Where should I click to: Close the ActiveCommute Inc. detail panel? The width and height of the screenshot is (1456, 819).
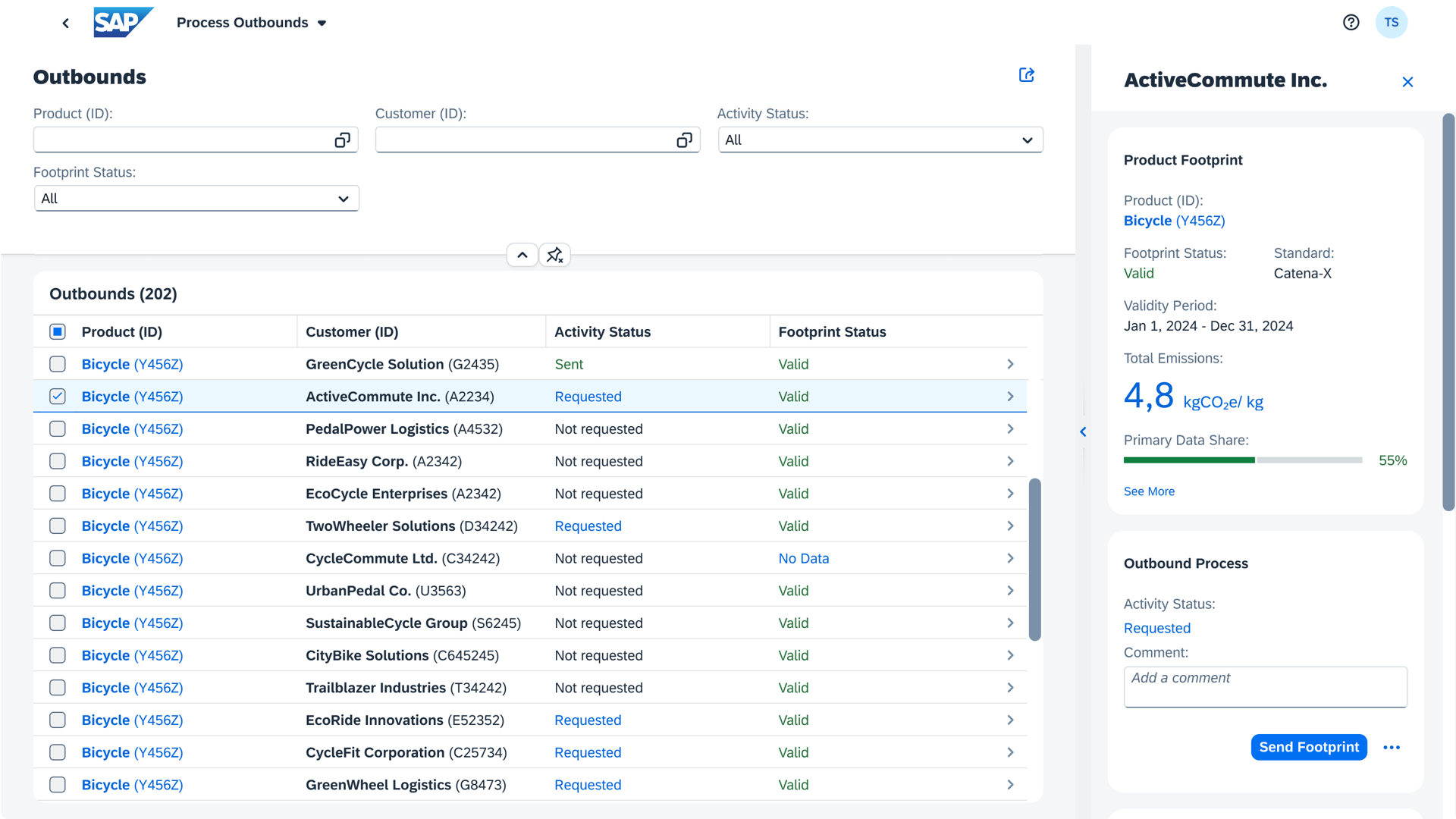(x=1407, y=82)
